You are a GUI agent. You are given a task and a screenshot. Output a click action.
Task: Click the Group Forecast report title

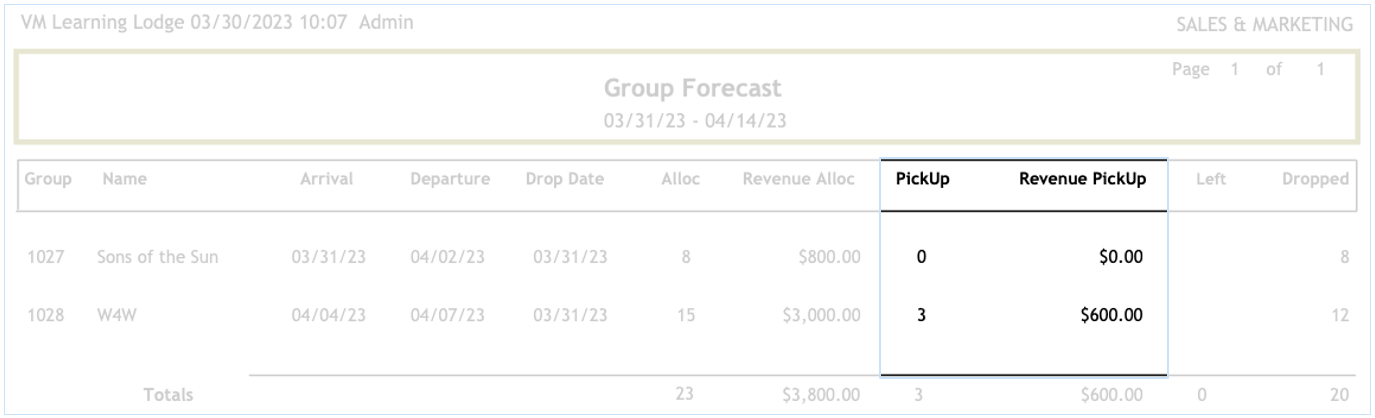pos(692,89)
